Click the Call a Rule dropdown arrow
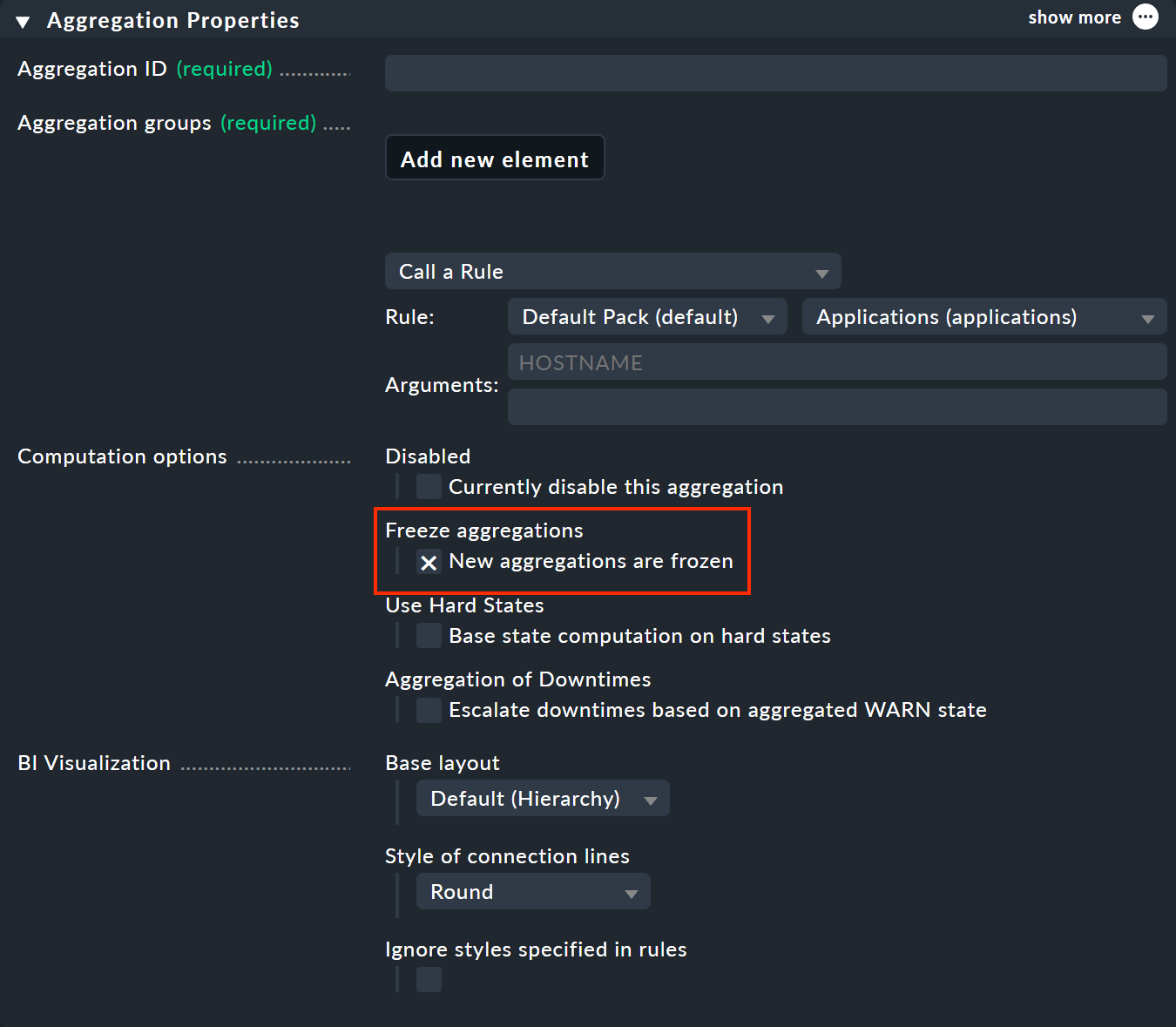Viewport: 1176px width, 1027px height. click(821, 271)
